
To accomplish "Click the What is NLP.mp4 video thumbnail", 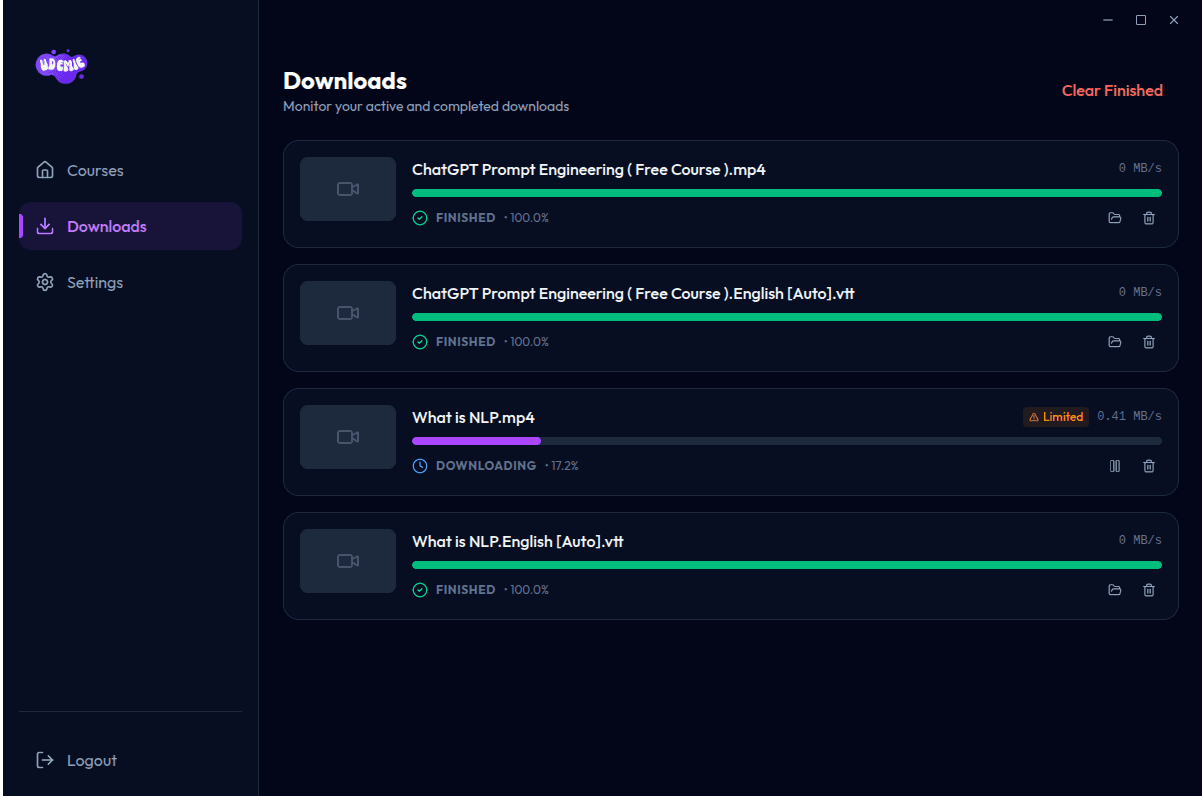I will 347,437.
